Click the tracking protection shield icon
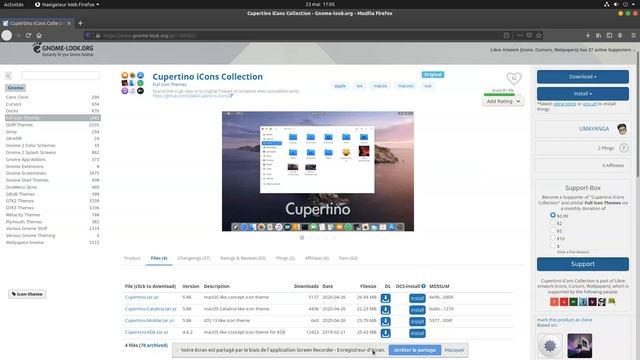 (x=88, y=36)
